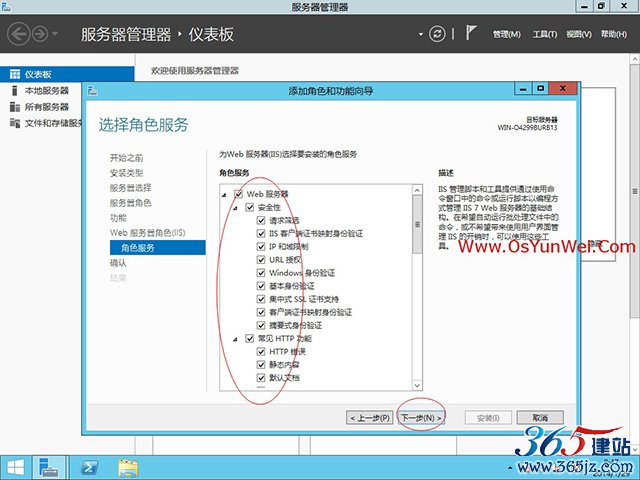640x480 pixels.
Task: Click the refresh icon in Server Manager header
Action: pos(437,34)
